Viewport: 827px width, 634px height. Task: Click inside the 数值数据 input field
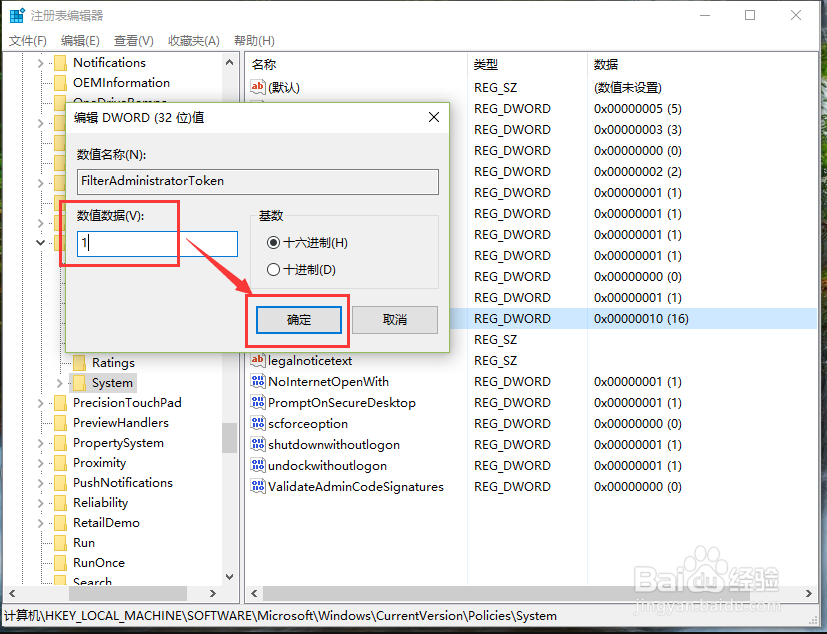click(x=157, y=243)
